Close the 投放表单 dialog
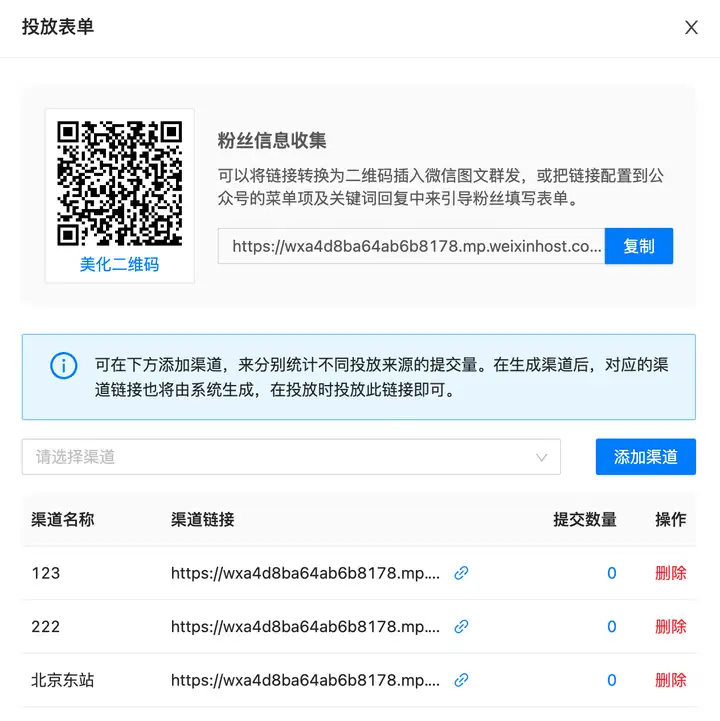This screenshot has height=721, width=720. [691, 27]
